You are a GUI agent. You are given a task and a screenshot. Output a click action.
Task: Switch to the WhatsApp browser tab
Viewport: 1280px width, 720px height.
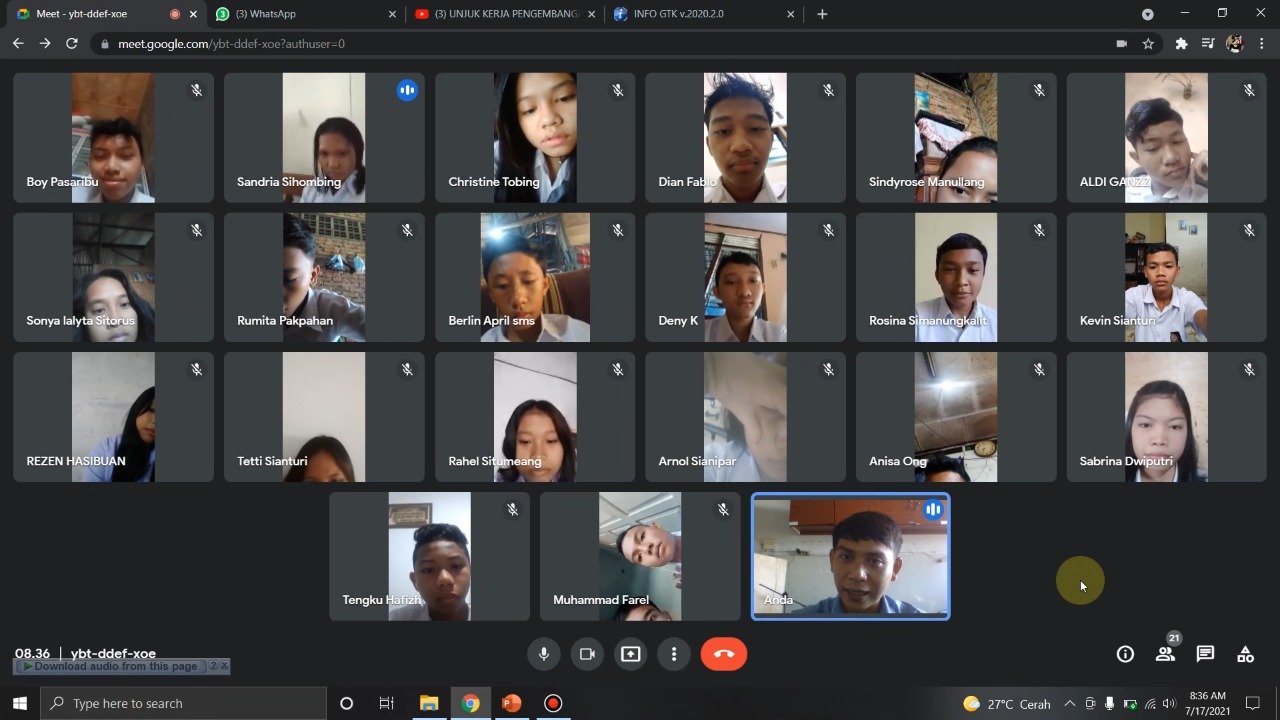pyautogui.click(x=300, y=14)
